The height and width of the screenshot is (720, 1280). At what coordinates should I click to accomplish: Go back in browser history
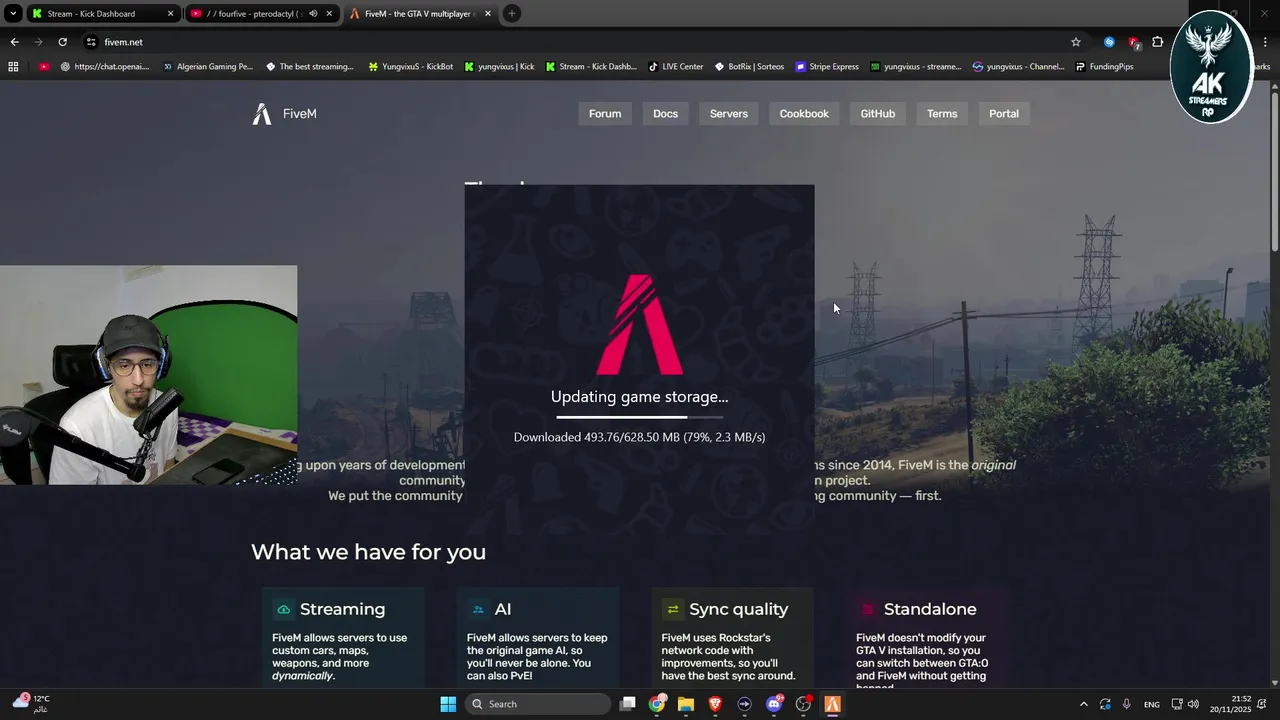[14, 42]
